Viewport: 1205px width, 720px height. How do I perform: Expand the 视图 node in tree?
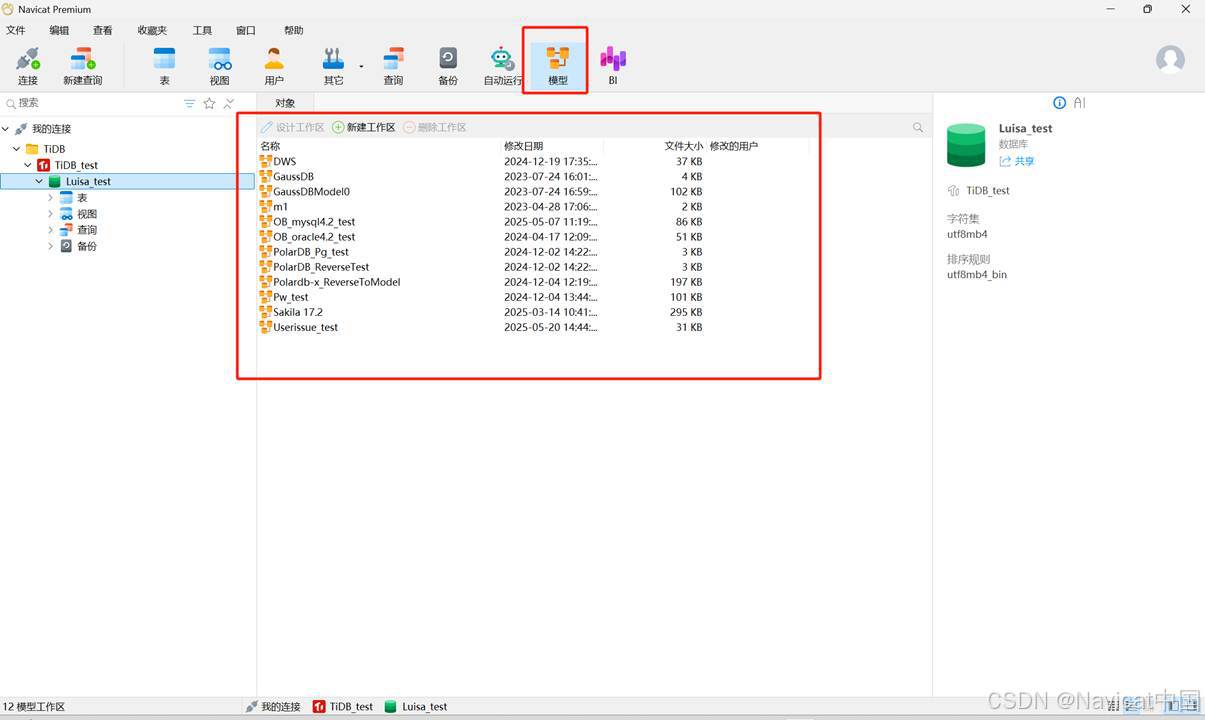(x=51, y=214)
